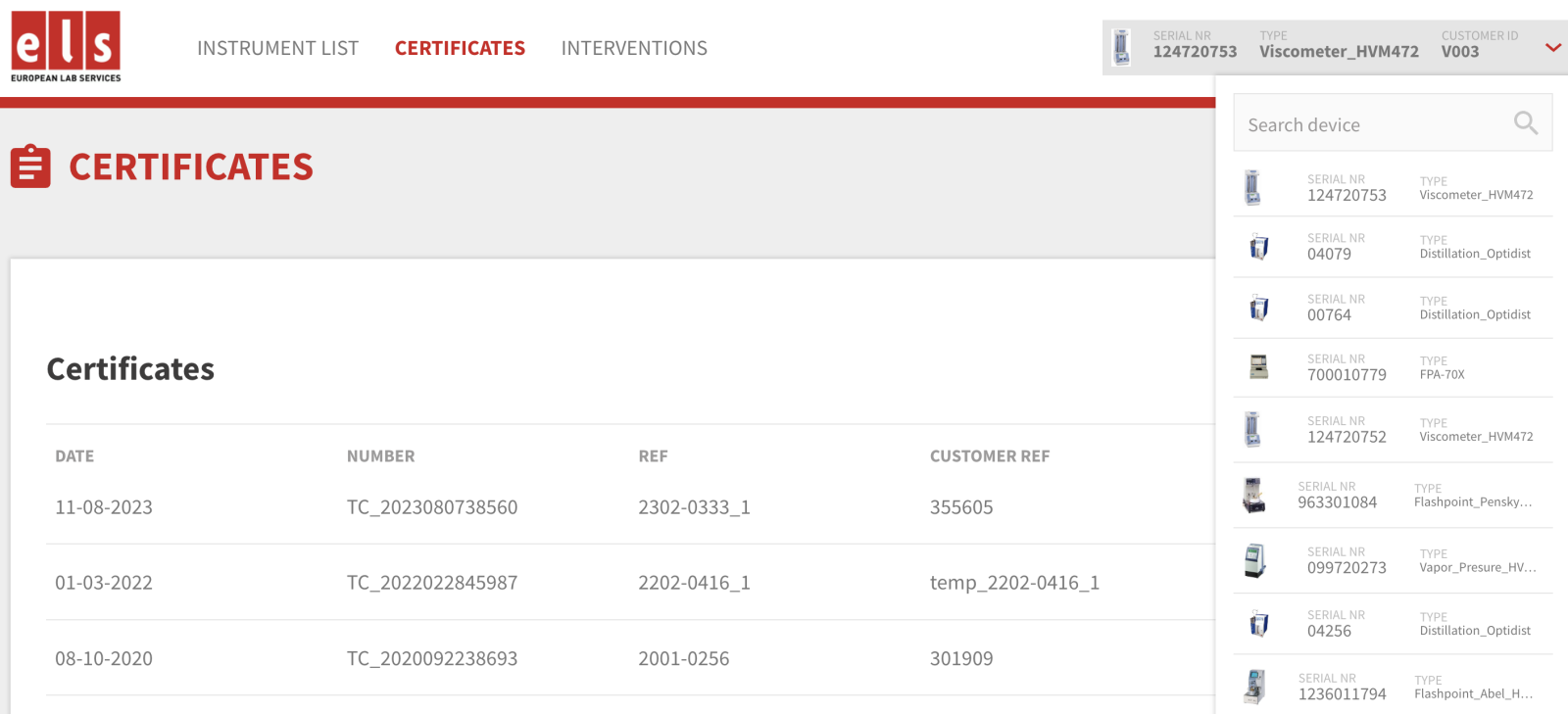Switch to the Interventions tab
This screenshot has width=1568, height=714.
[634, 48]
